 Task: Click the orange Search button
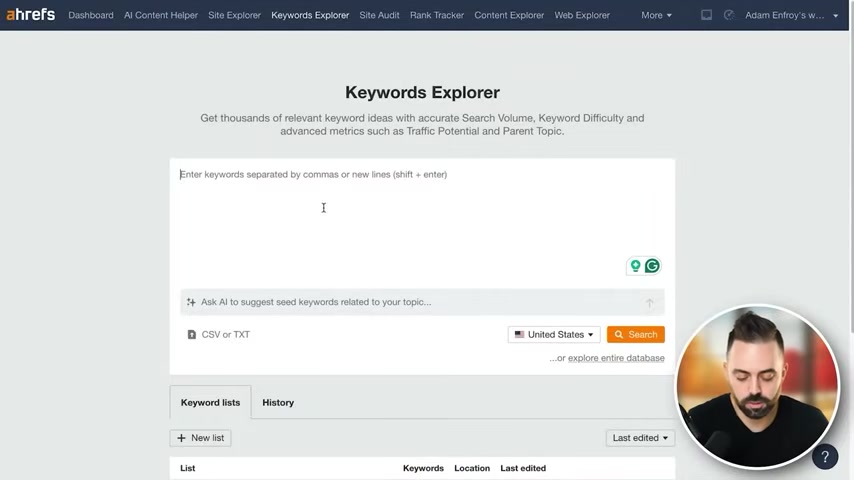click(636, 335)
